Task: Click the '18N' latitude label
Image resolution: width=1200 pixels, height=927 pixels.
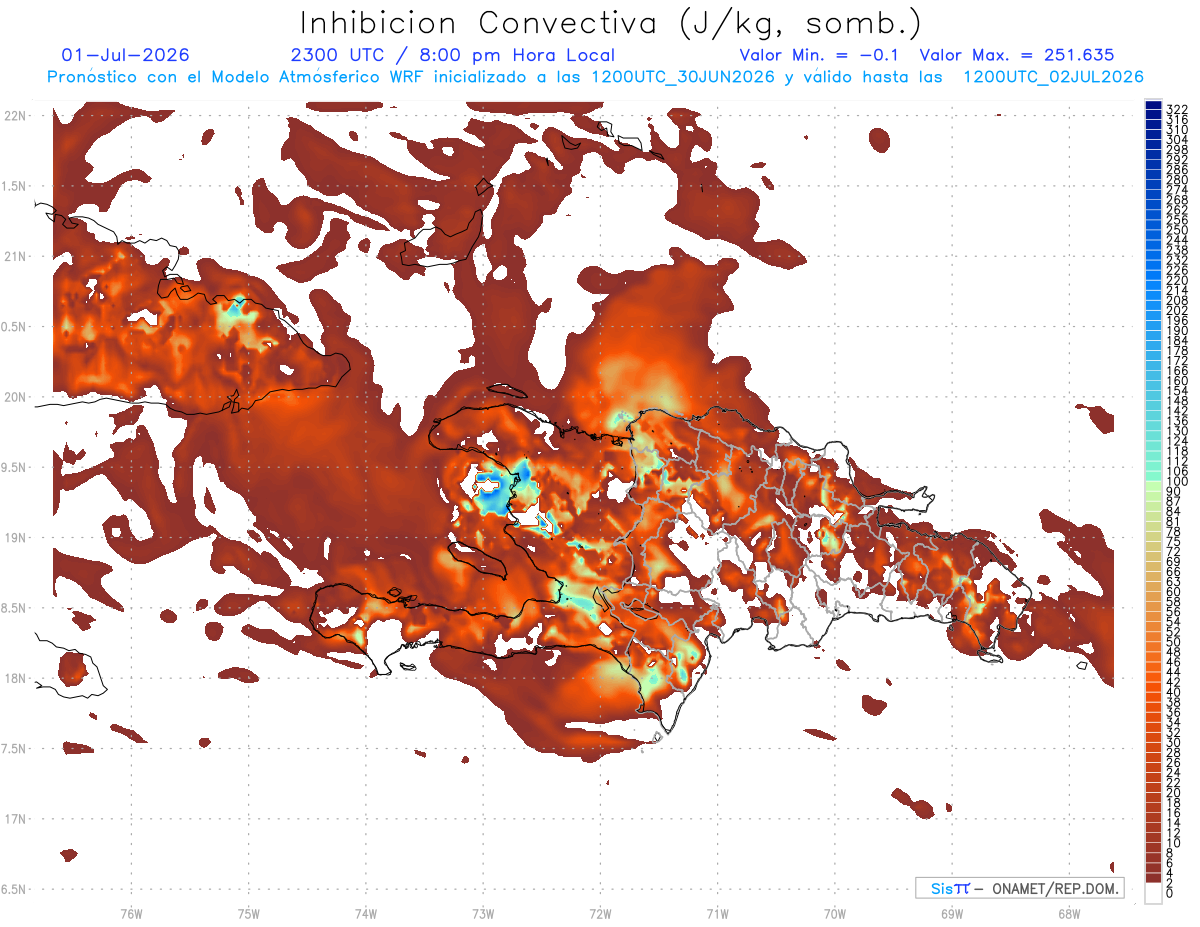Action: (14, 678)
